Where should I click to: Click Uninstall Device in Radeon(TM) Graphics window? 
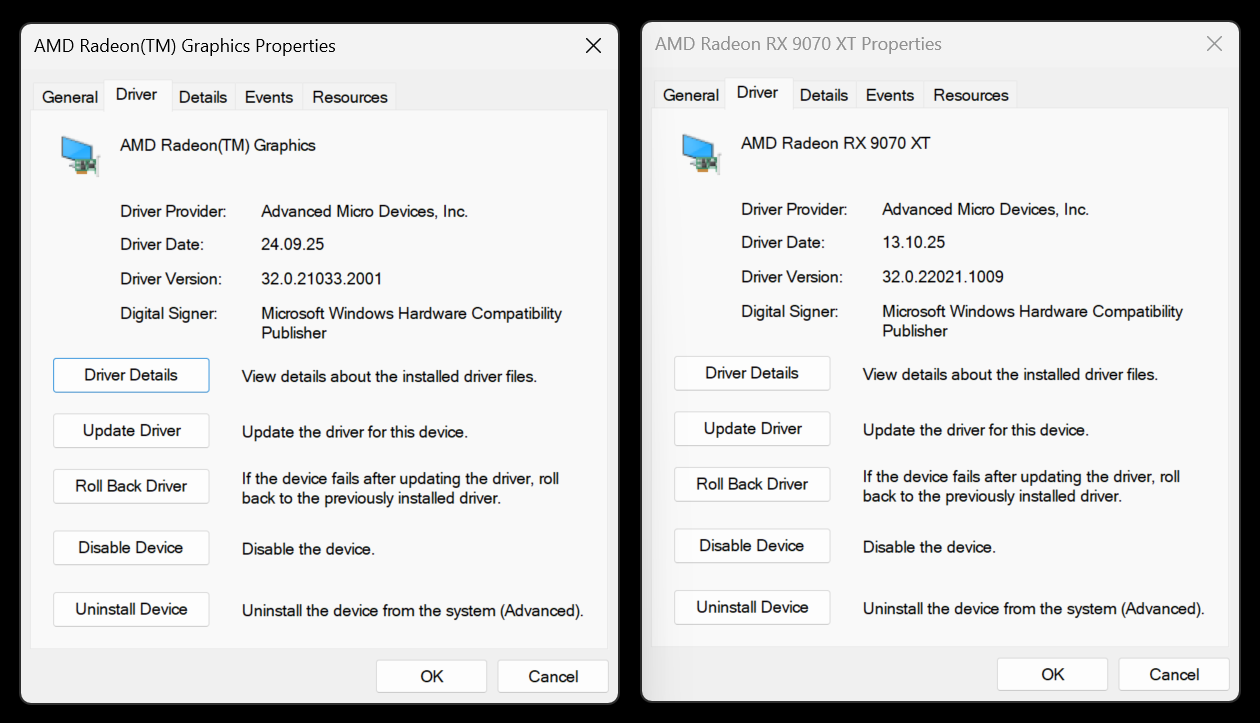[131, 609]
